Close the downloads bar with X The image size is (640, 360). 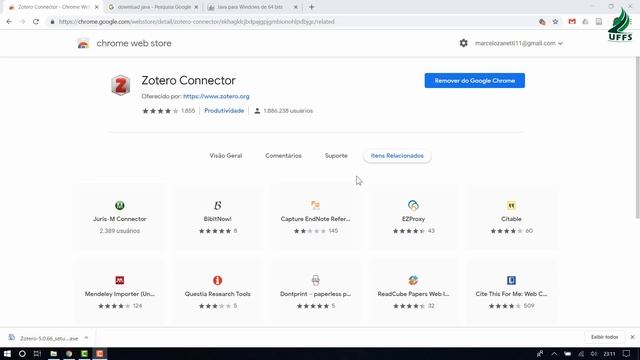[x=632, y=337]
